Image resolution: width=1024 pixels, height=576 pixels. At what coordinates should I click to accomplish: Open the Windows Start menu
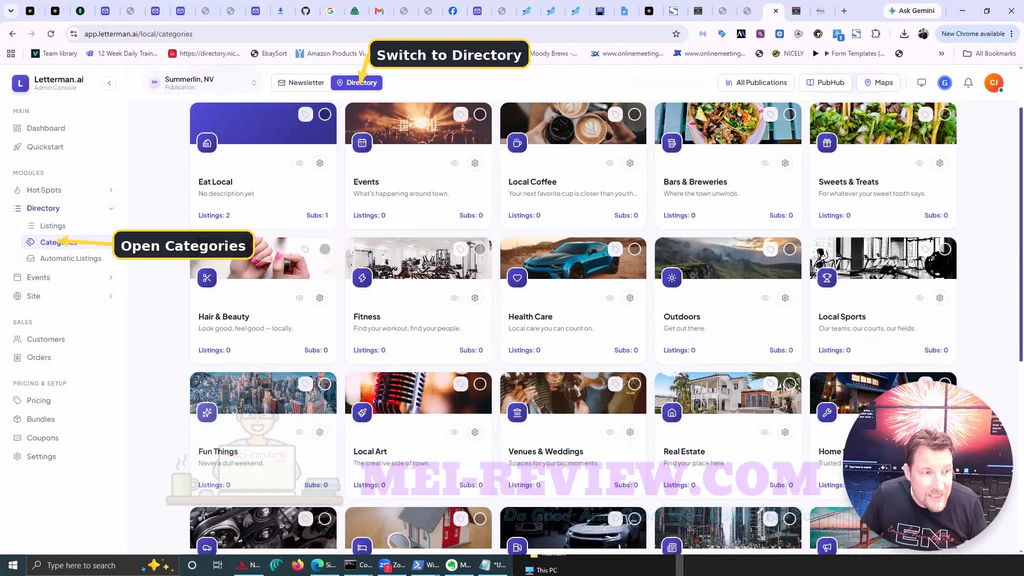click(12, 566)
